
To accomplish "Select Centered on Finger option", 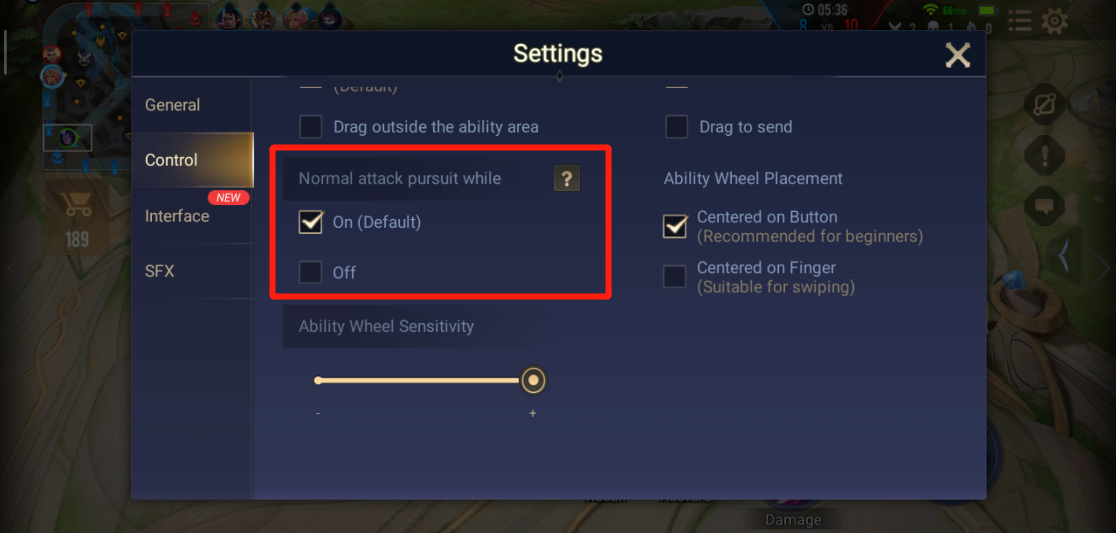I will 675,277.
